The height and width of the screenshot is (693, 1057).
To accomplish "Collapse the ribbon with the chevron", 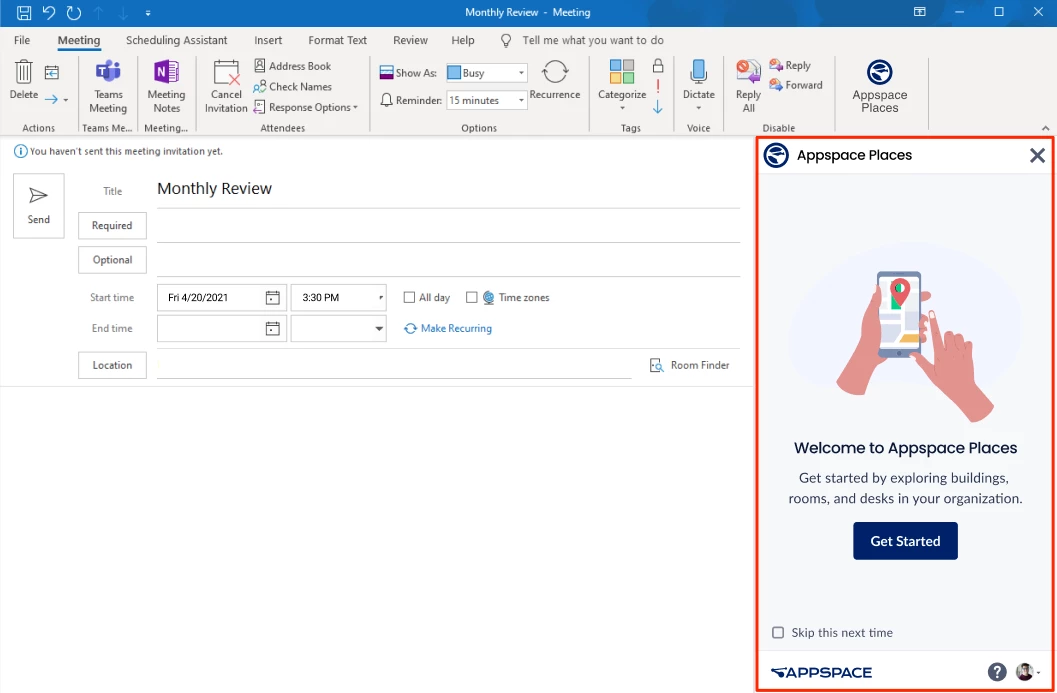I will pyautogui.click(x=1045, y=128).
